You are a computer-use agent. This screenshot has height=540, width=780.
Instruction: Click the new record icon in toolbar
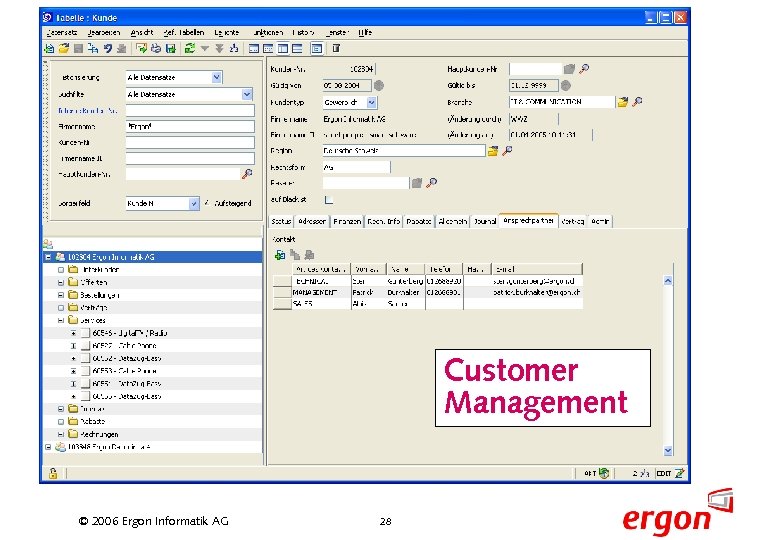49,48
